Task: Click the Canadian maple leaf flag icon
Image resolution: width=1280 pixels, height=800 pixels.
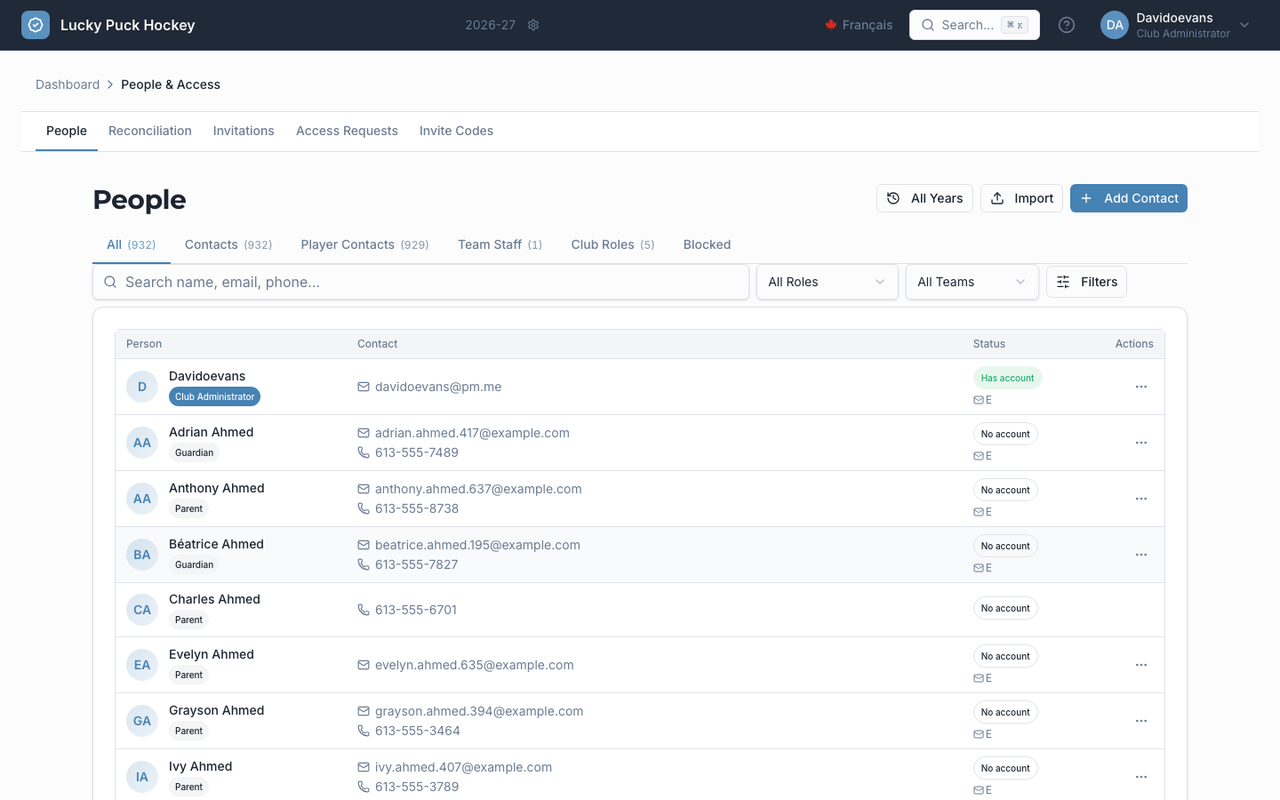Action: pyautogui.click(x=830, y=25)
